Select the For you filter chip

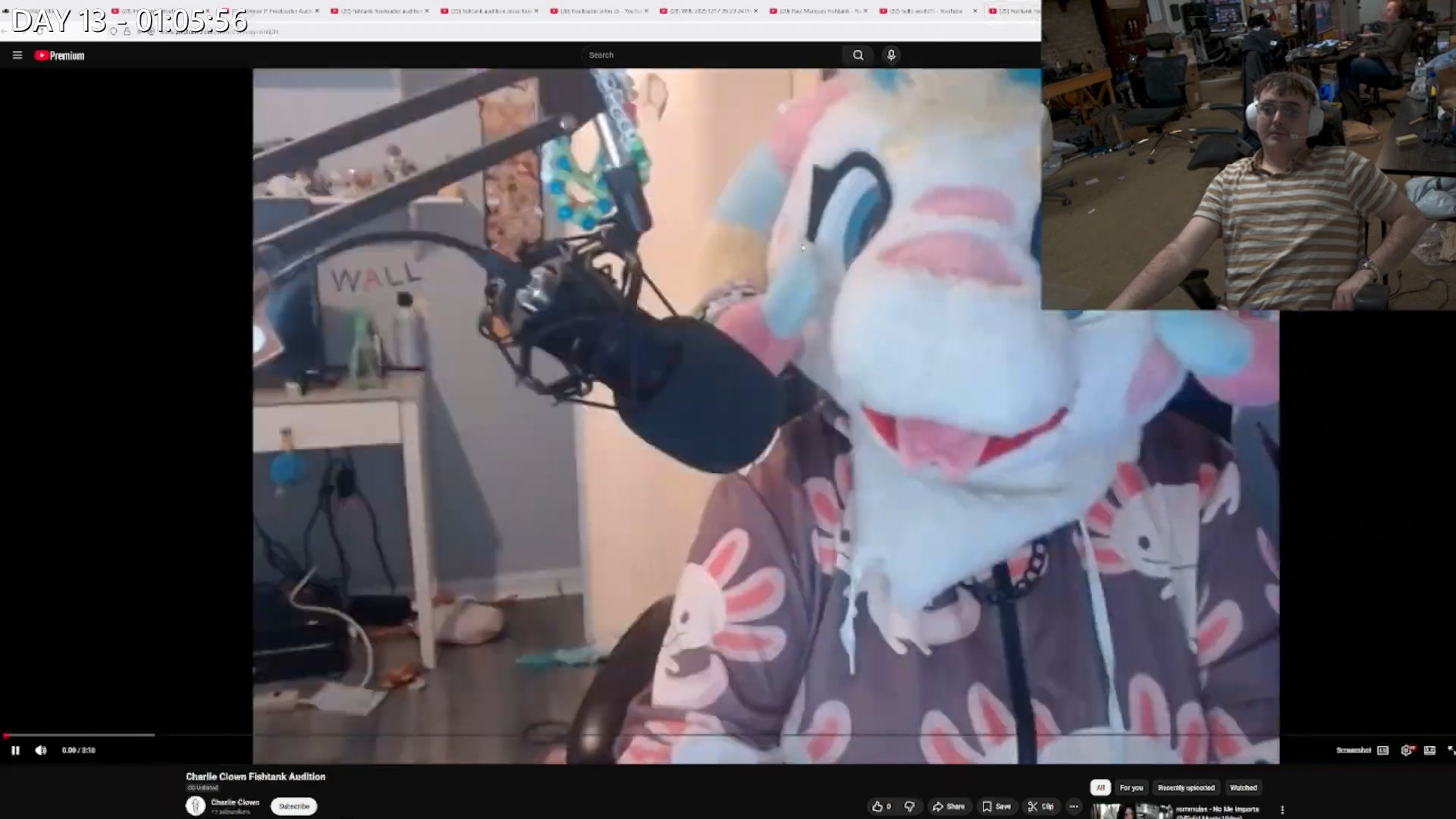pos(1131,788)
